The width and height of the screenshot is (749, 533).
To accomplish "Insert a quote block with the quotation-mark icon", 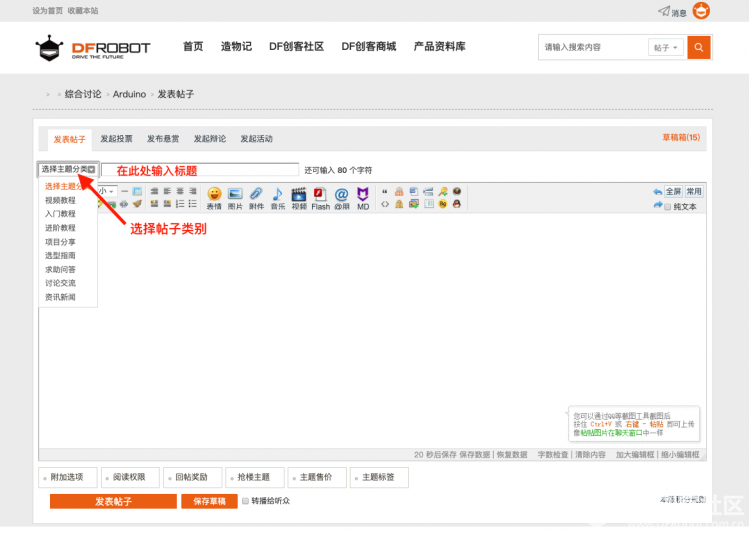I will 385,192.
